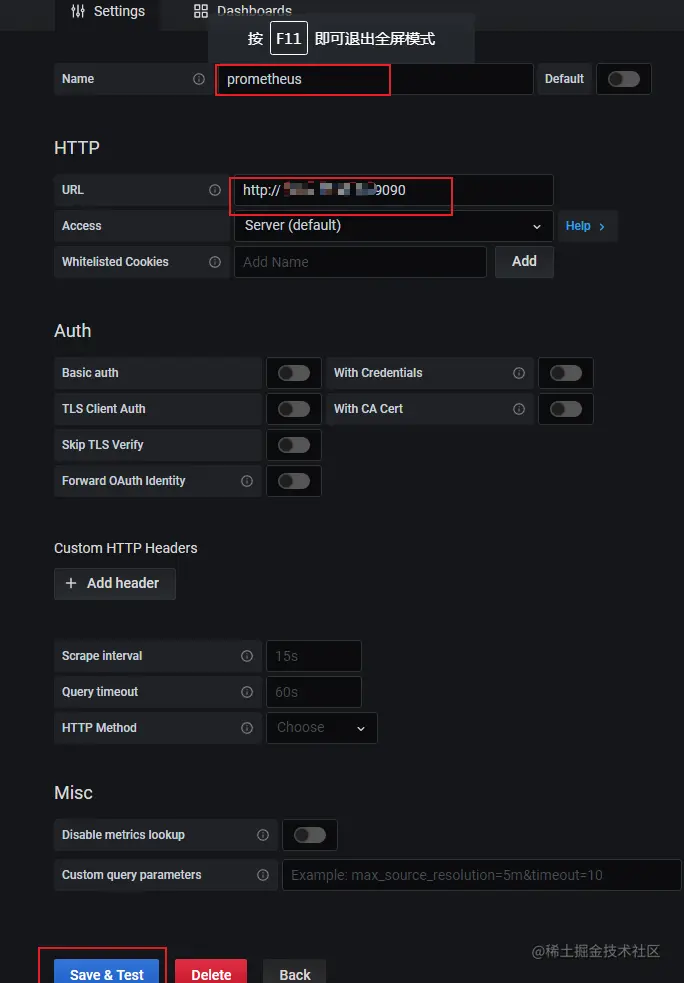Viewport: 684px width, 983px height.
Task: Click the Whitelisted Cookies Add Name field
Action: pos(360,262)
